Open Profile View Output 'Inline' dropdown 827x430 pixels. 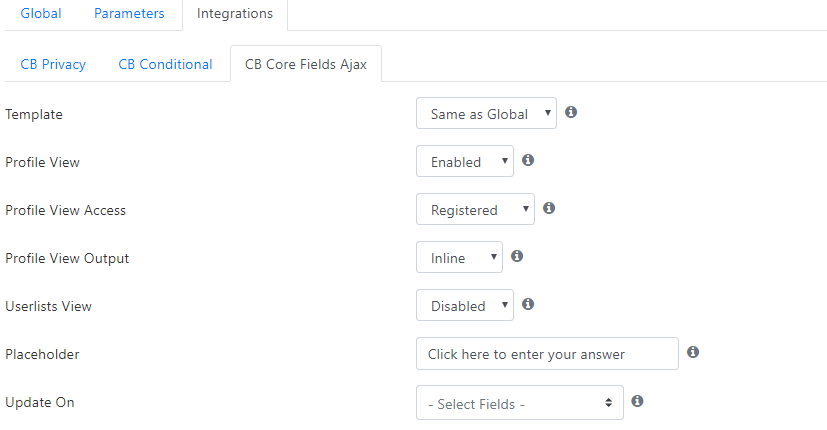[x=459, y=257]
